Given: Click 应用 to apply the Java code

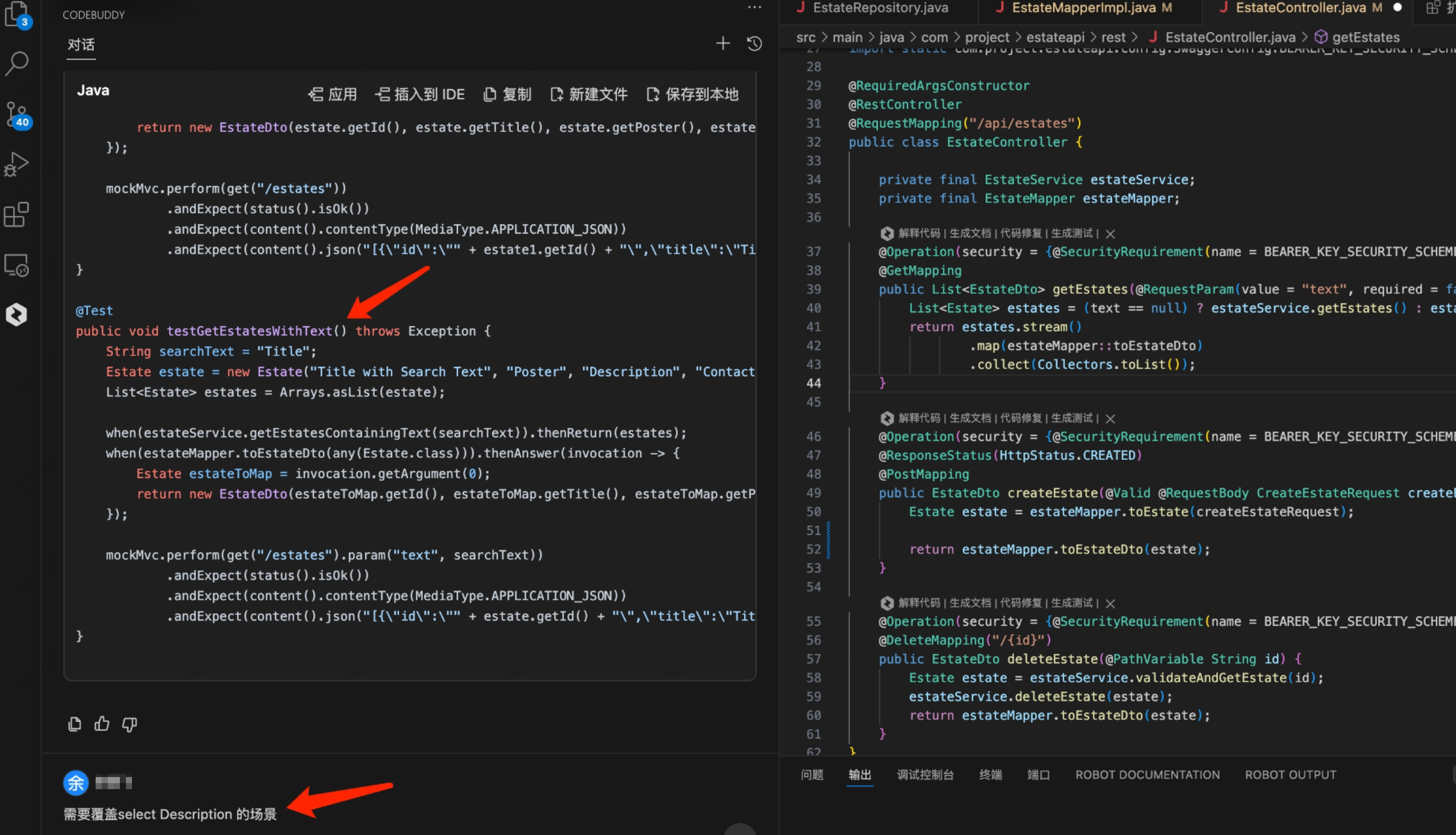Looking at the screenshot, I should pyautogui.click(x=333, y=95).
